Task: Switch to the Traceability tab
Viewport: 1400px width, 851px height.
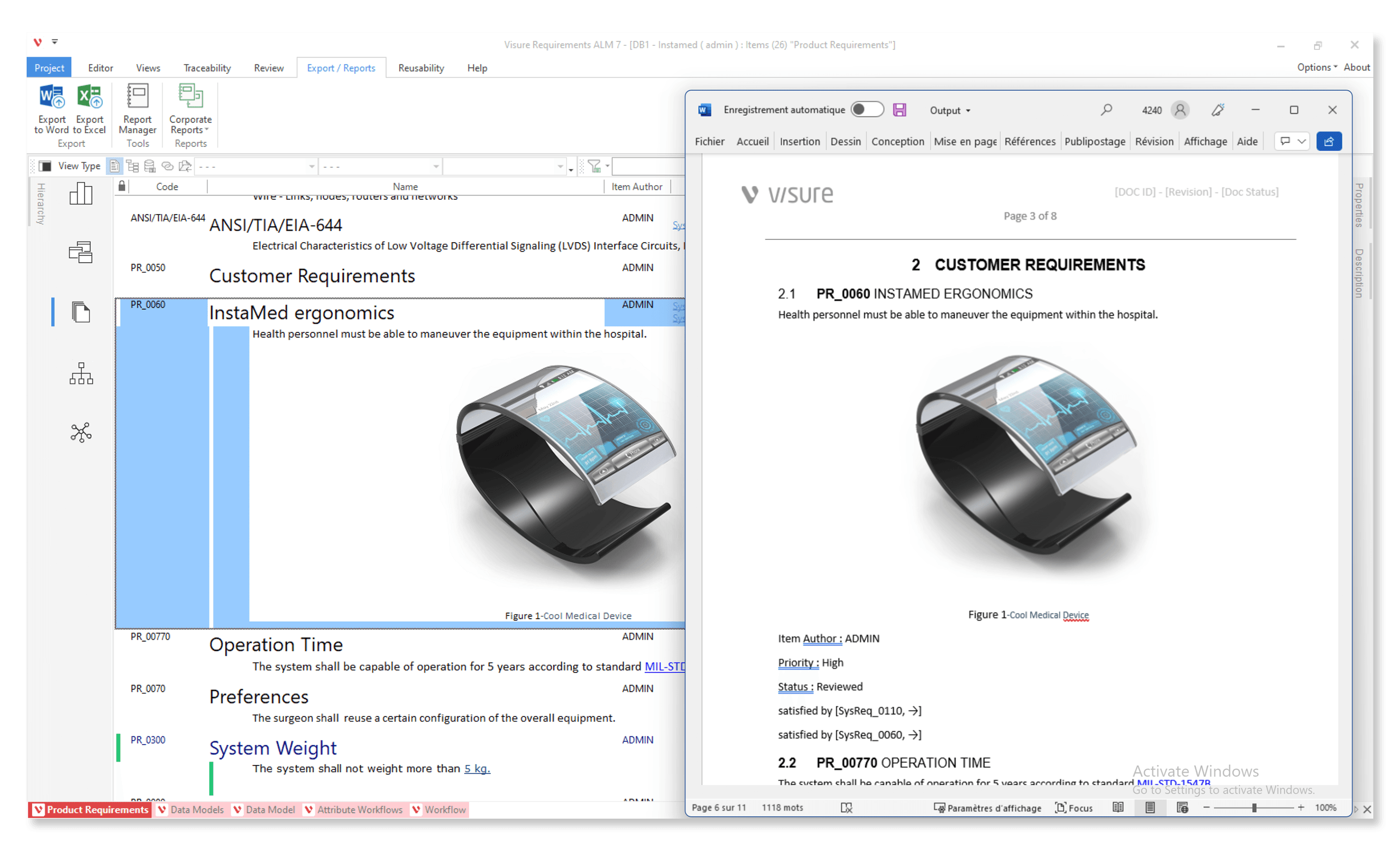Action: [207, 68]
